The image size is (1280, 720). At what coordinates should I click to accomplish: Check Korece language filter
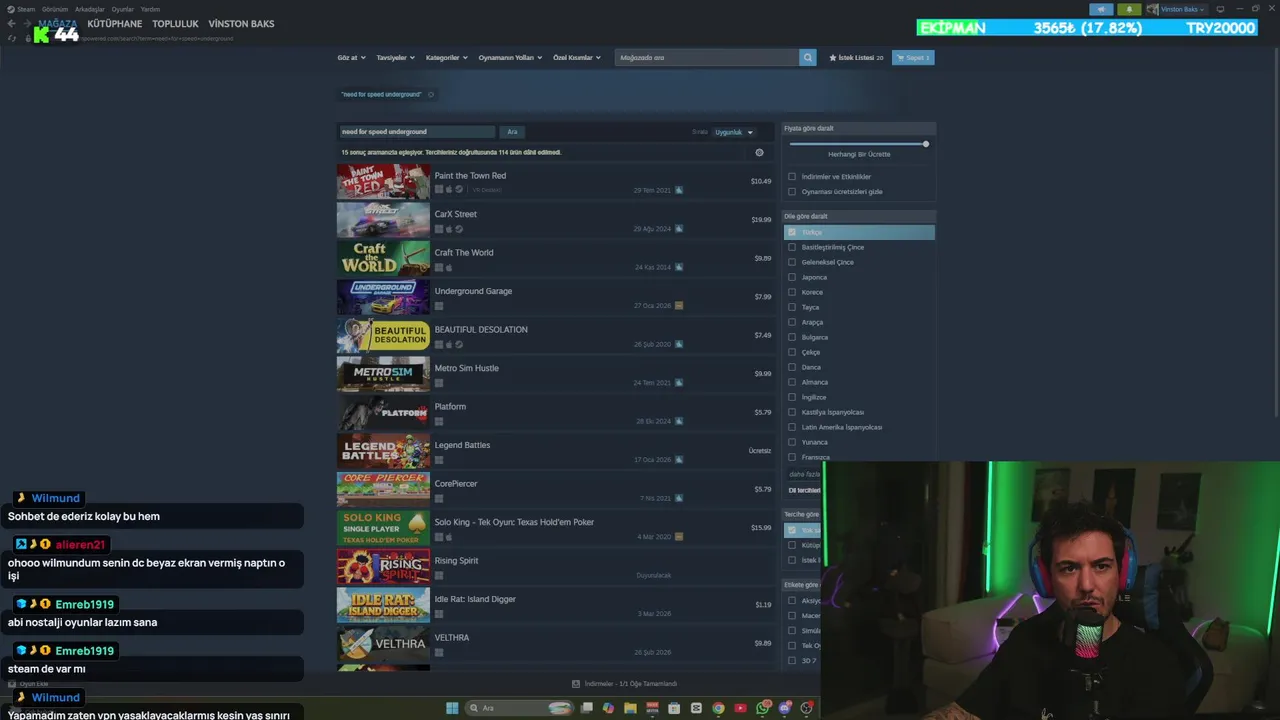coord(792,292)
